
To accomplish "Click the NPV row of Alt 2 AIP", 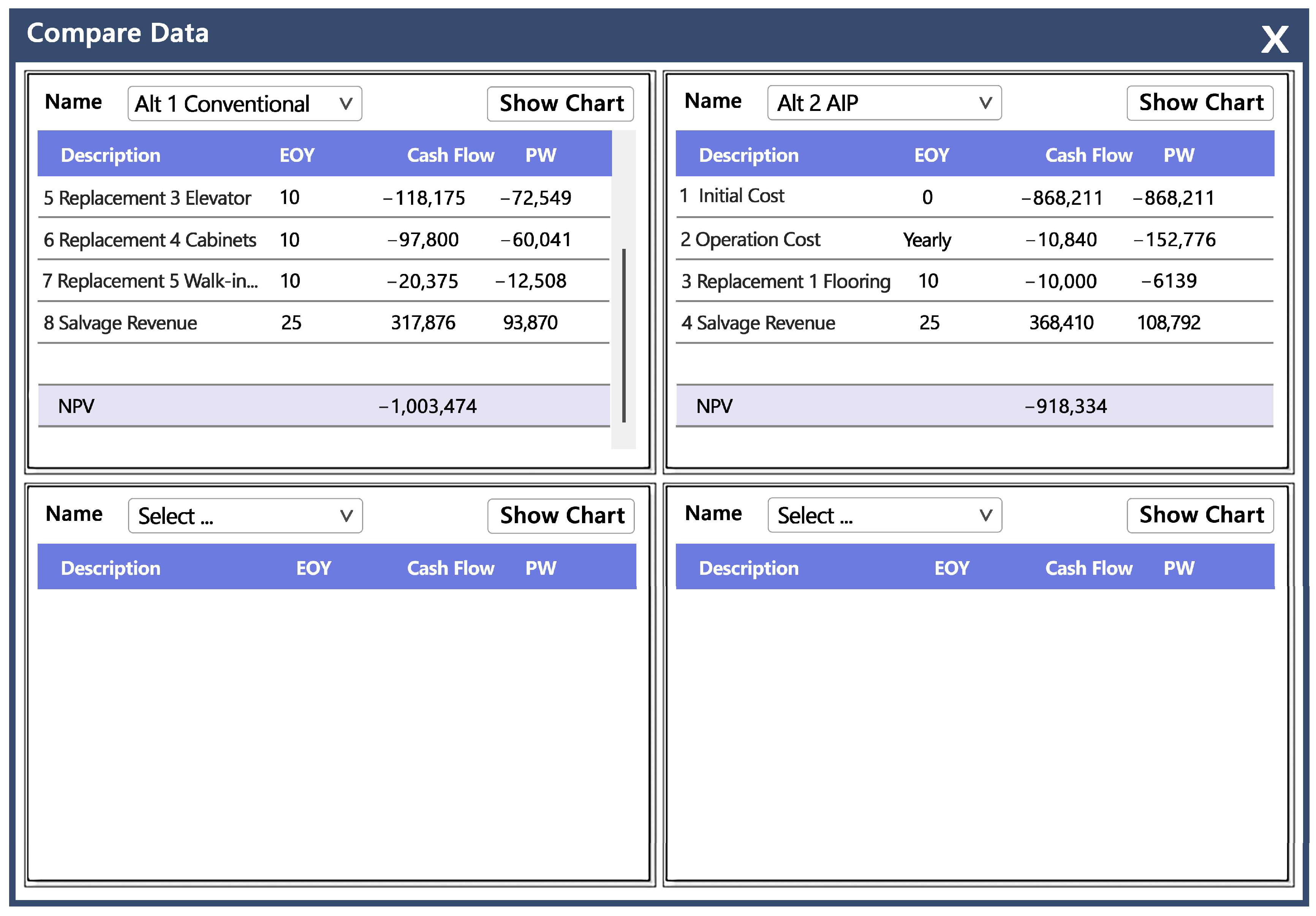I will pos(974,406).
